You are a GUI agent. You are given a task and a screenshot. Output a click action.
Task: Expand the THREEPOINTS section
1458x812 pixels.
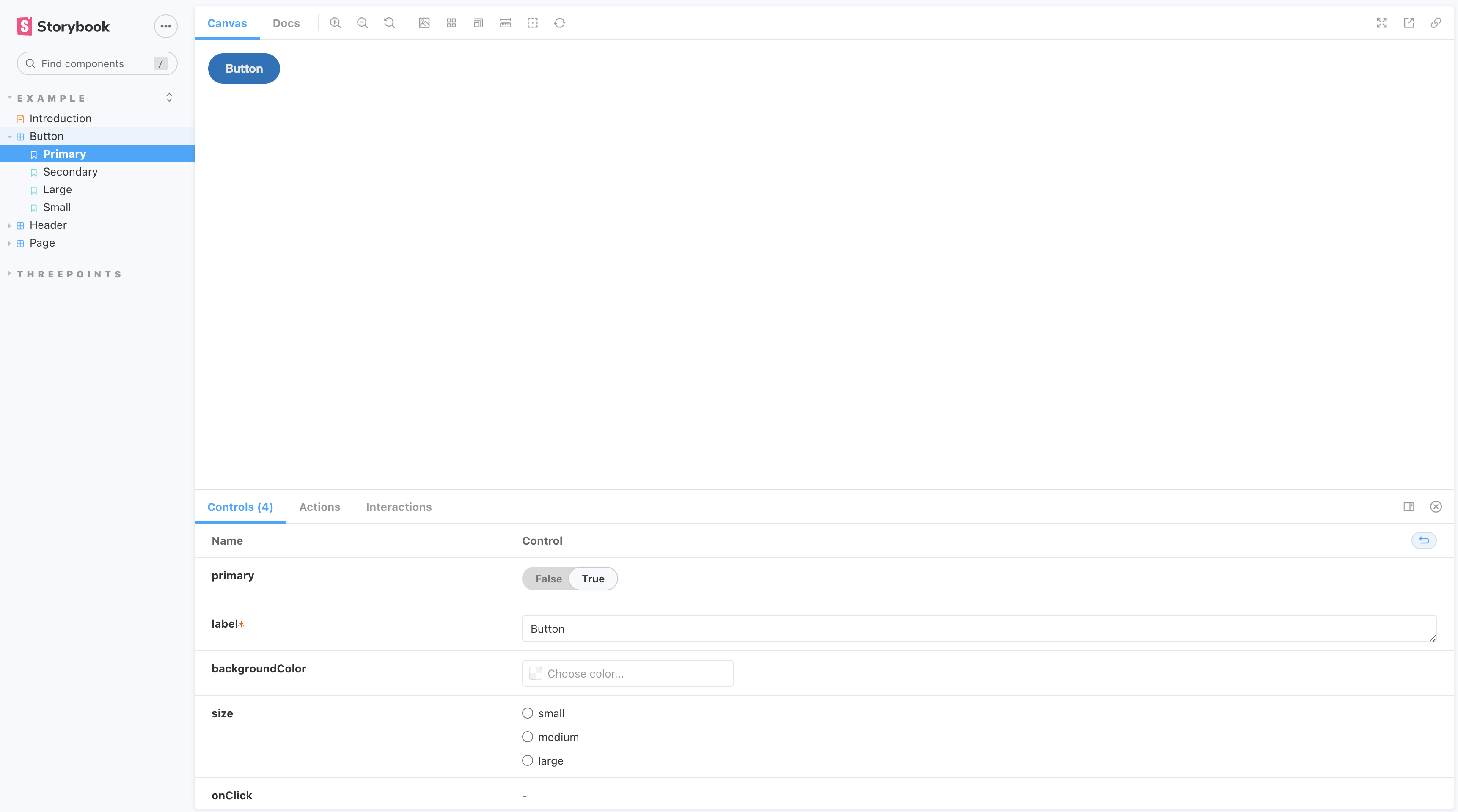(x=10, y=274)
